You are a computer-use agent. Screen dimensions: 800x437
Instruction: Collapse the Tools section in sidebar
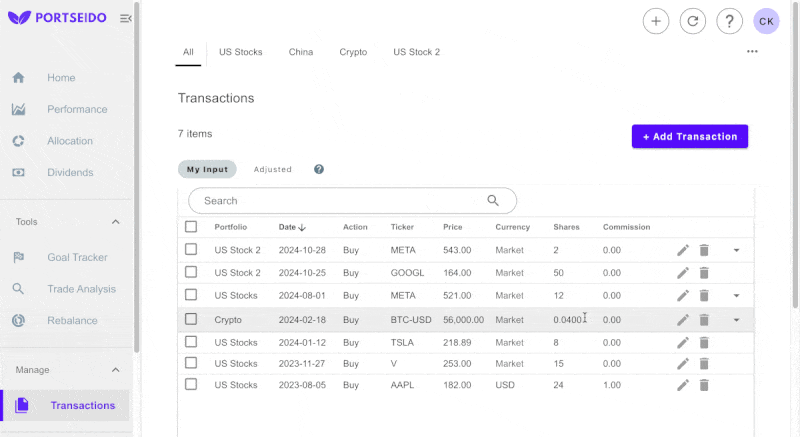pos(115,222)
